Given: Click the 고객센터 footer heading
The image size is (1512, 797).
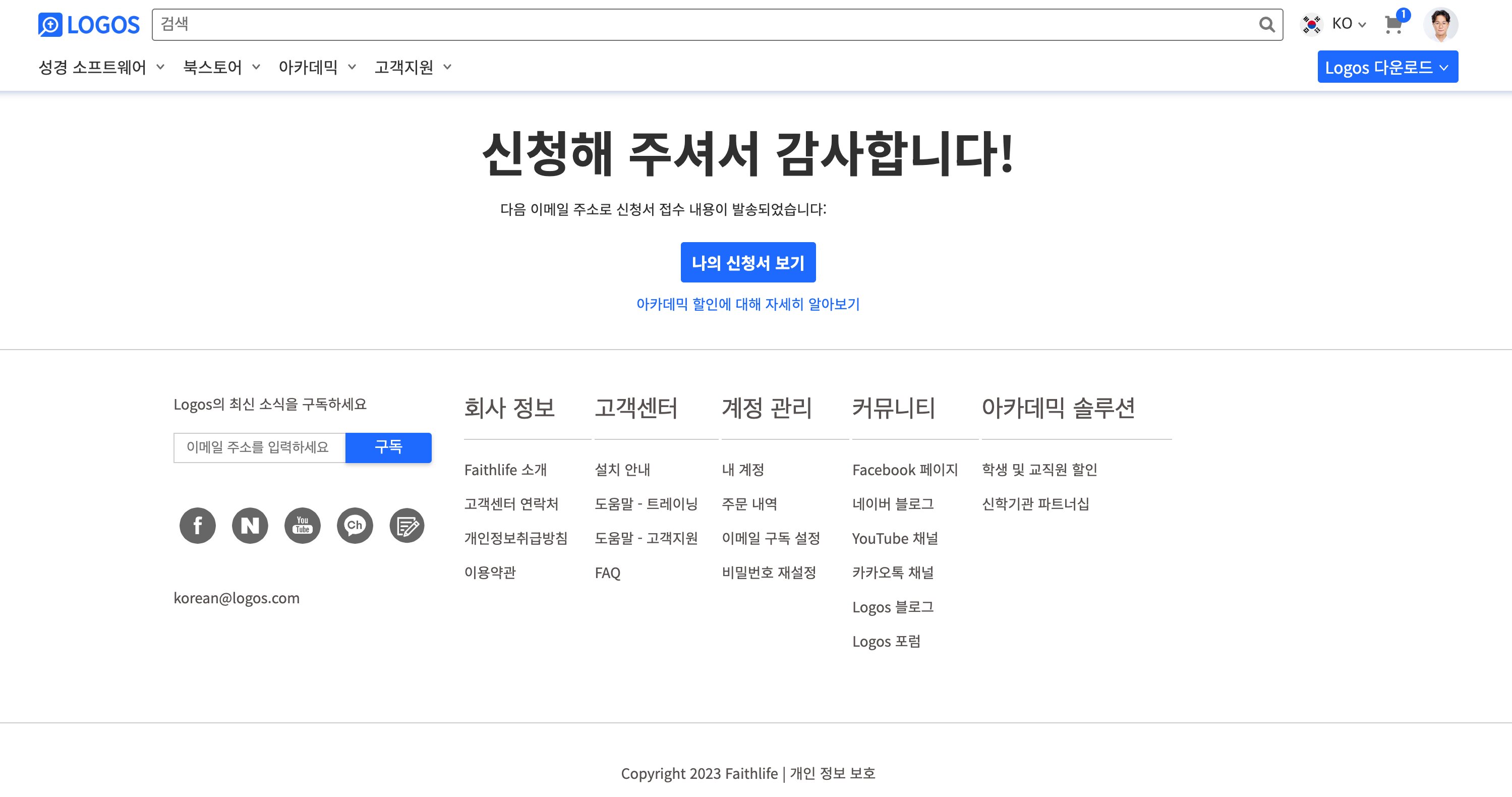Looking at the screenshot, I should [x=635, y=408].
